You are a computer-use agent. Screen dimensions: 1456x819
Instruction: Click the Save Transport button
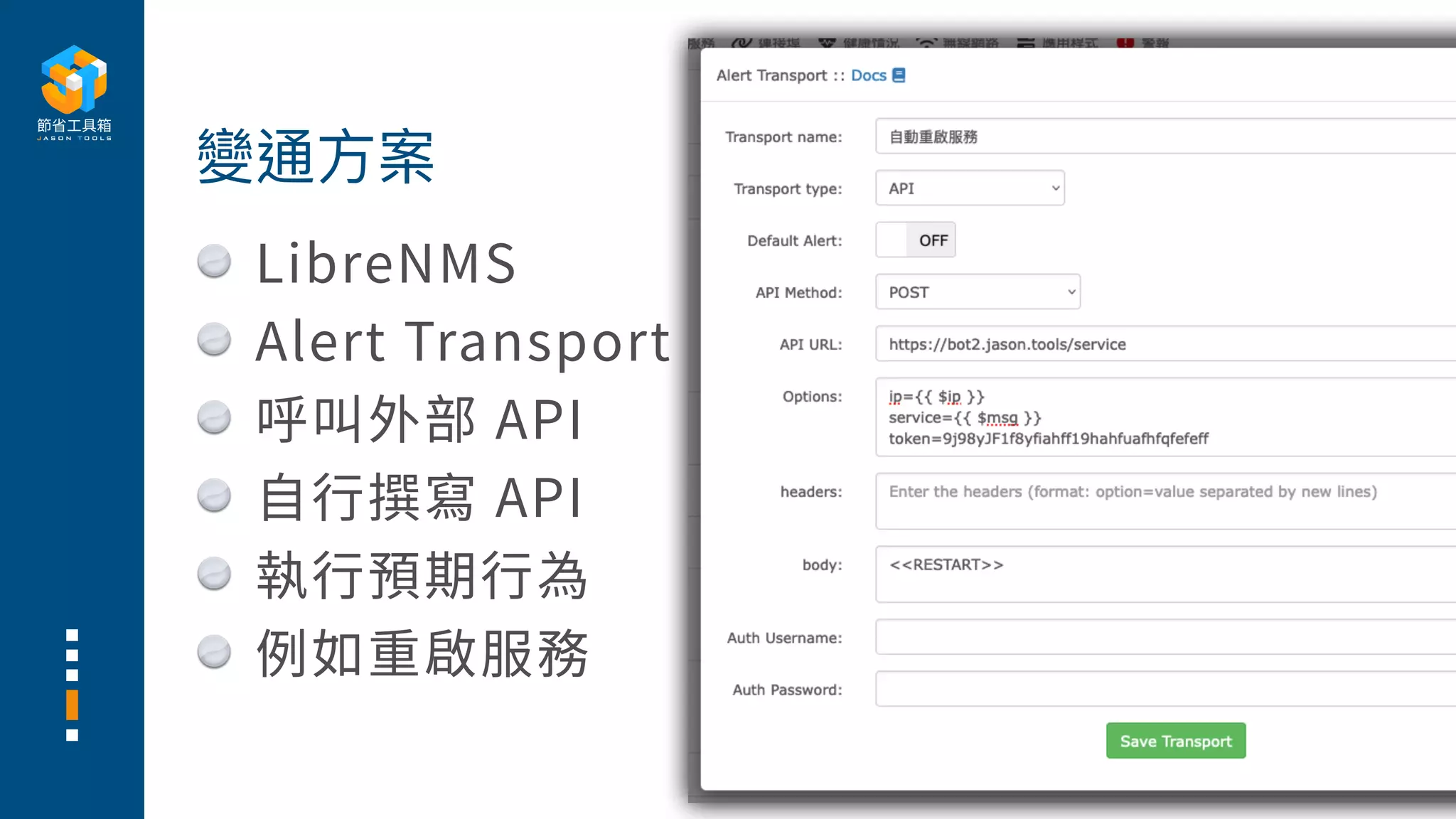click(x=1176, y=741)
